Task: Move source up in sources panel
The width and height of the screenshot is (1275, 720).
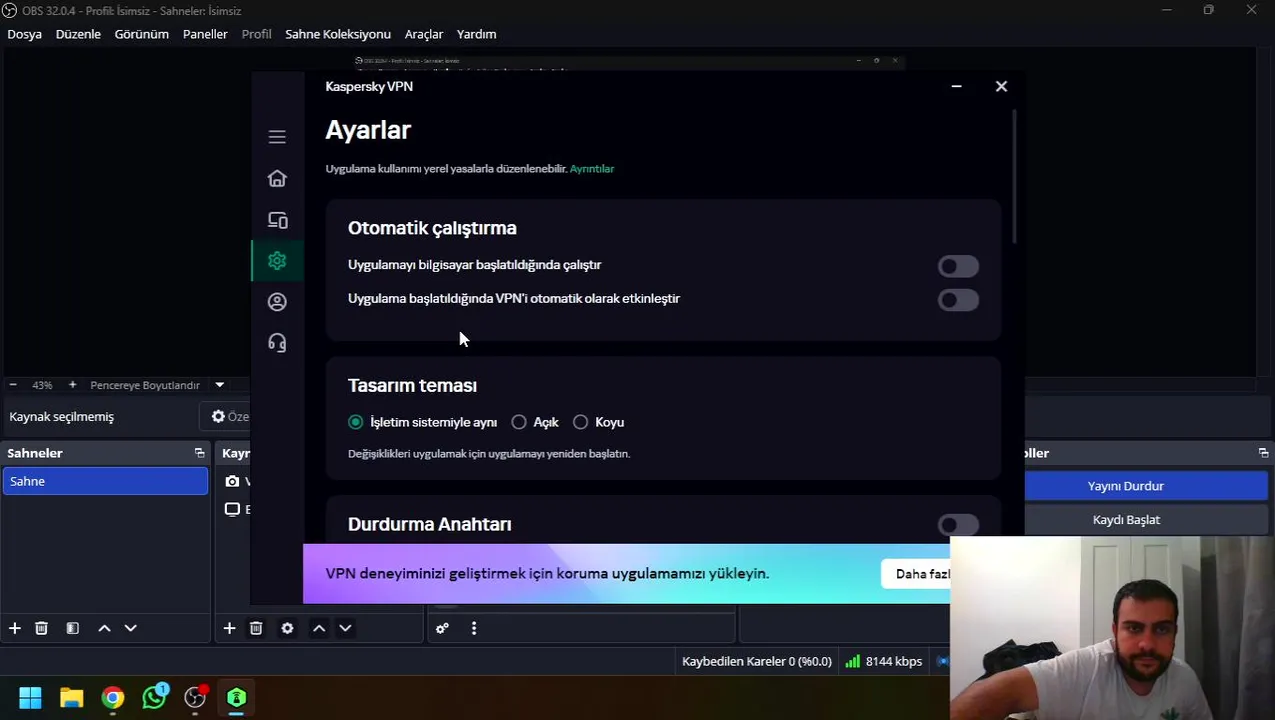Action: (x=319, y=628)
